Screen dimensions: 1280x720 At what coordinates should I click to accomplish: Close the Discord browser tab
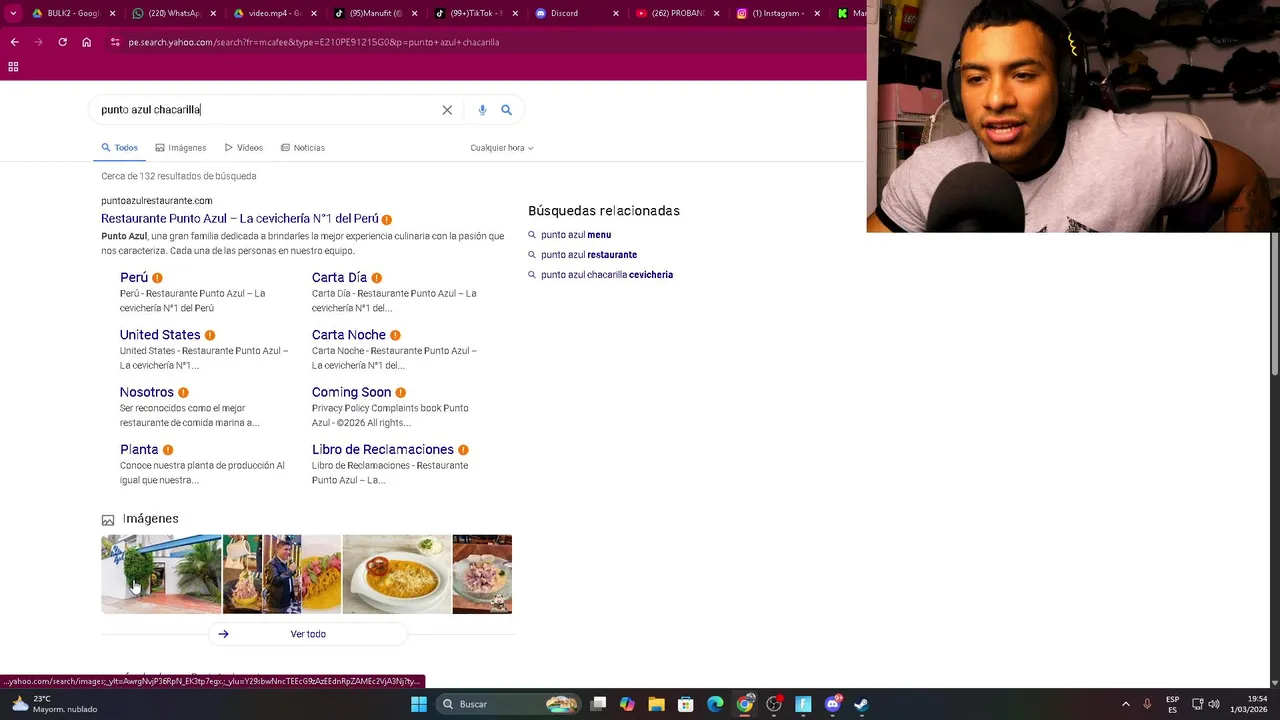tap(616, 13)
